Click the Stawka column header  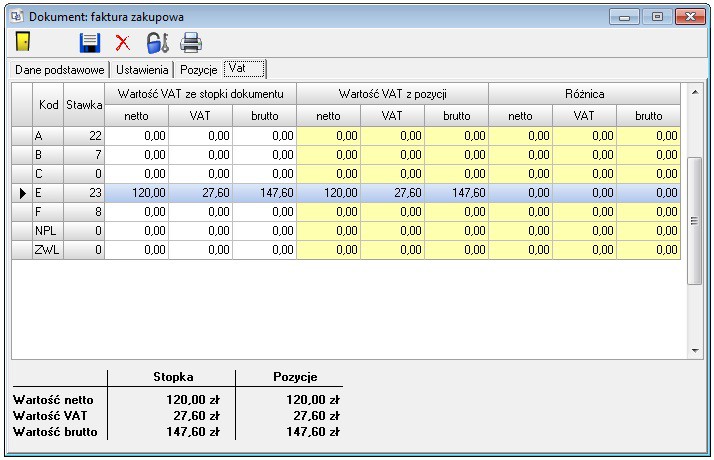(x=84, y=105)
